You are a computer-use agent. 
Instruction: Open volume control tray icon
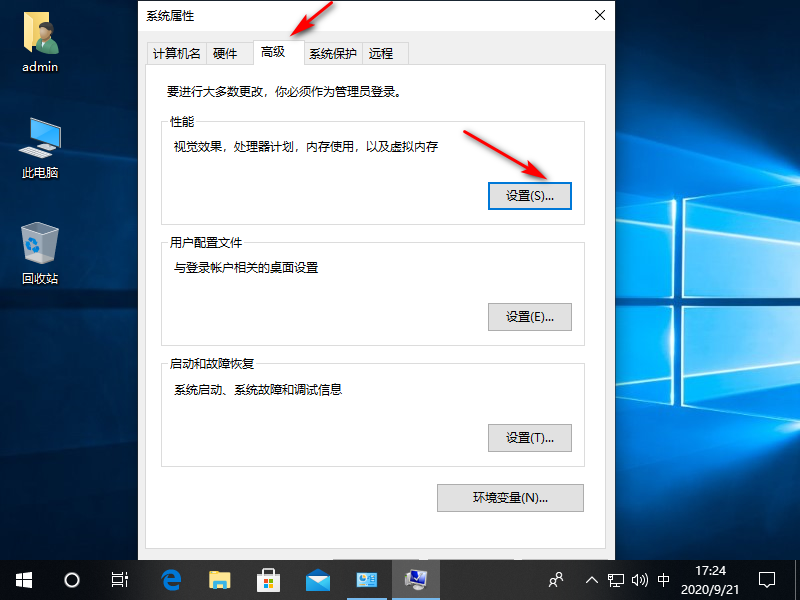639,580
